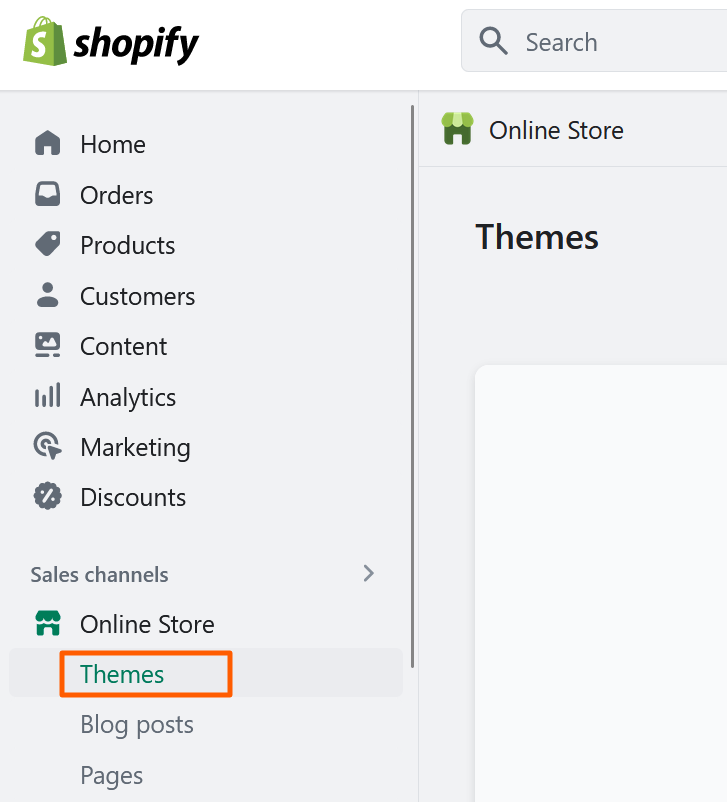Click the Discounts percent badge icon
This screenshot has height=802, width=727.
[x=48, y=496]
